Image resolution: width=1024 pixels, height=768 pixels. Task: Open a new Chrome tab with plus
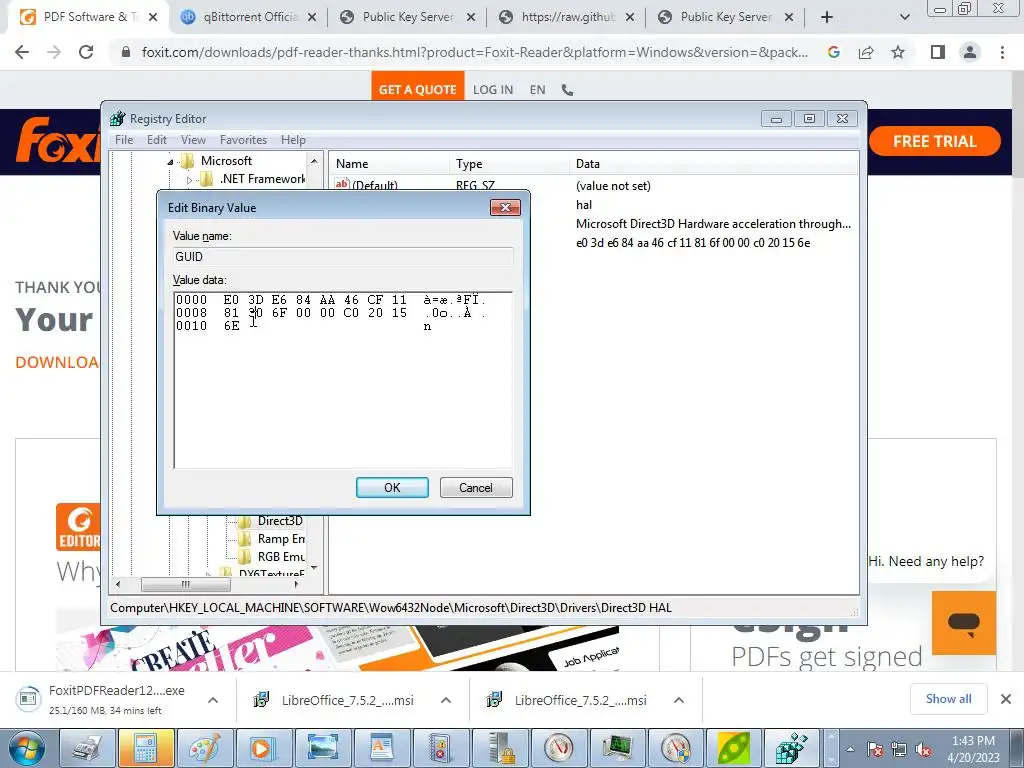coord(827,18)
